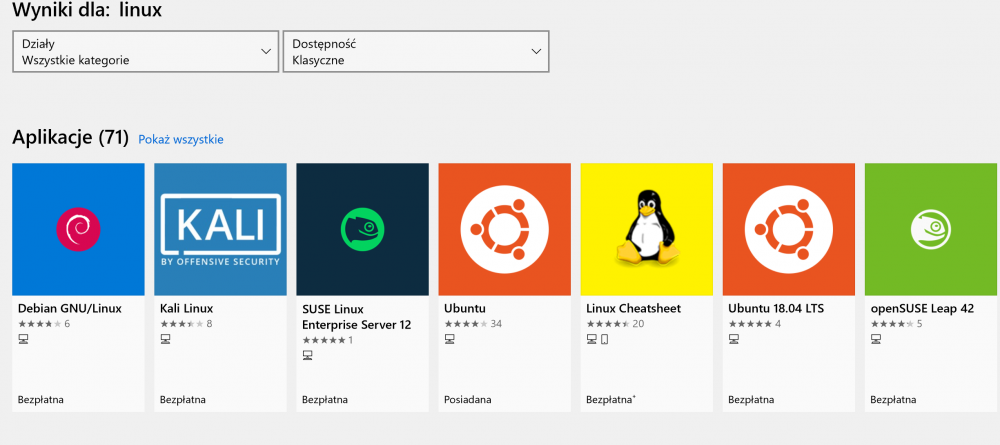The width and height of the screenshot is (1000, 445).
Task: Click the PC device icon under openSUSE Leap 42
Action: (876, 339)
